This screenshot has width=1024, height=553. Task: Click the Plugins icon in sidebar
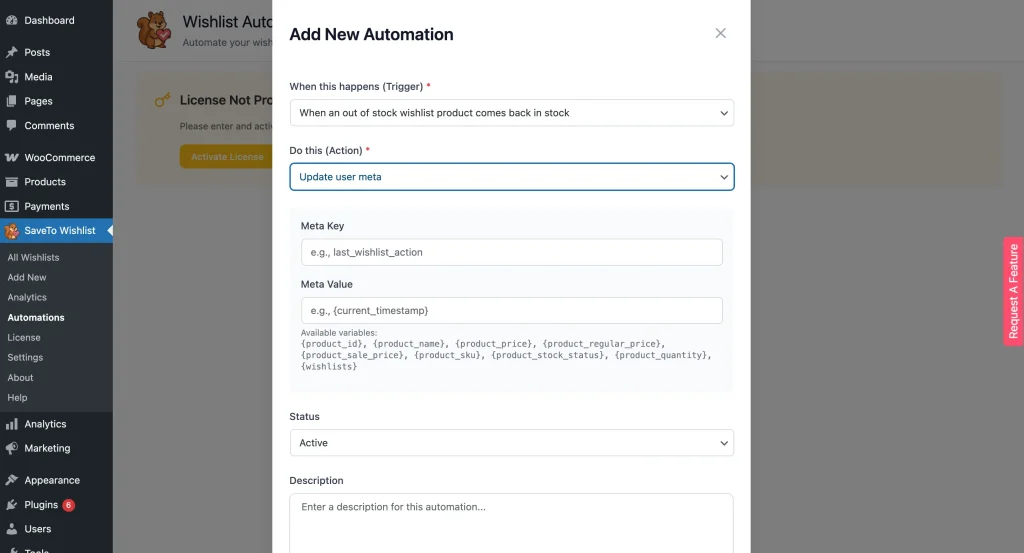(12, 505)
